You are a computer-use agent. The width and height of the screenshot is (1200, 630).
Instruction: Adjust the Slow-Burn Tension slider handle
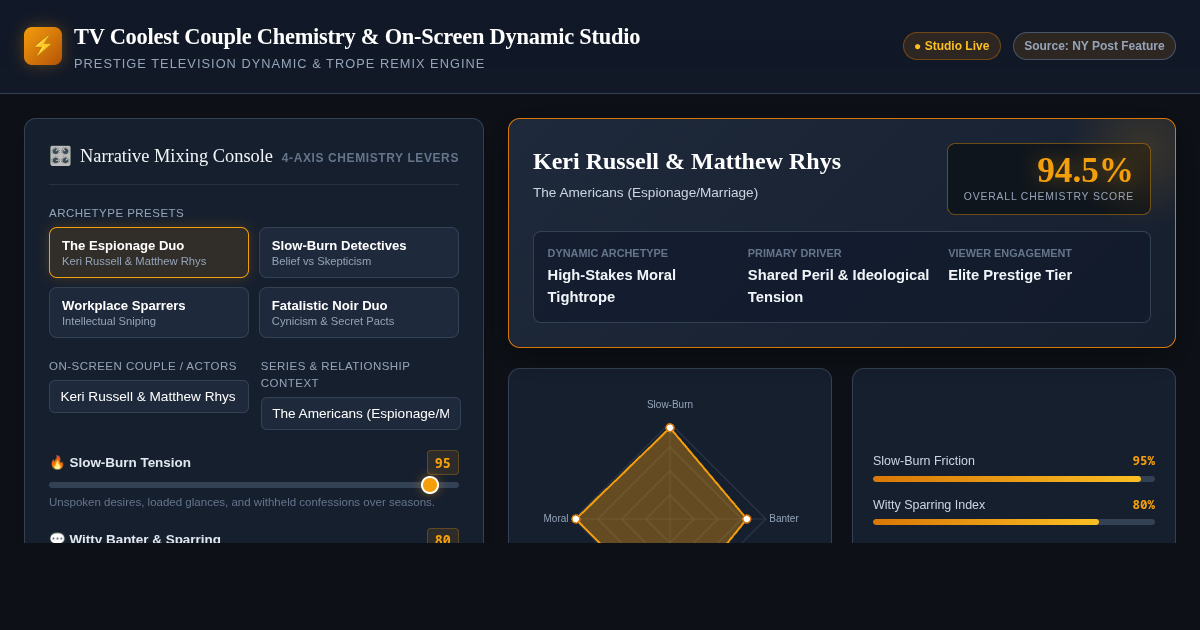430,485
